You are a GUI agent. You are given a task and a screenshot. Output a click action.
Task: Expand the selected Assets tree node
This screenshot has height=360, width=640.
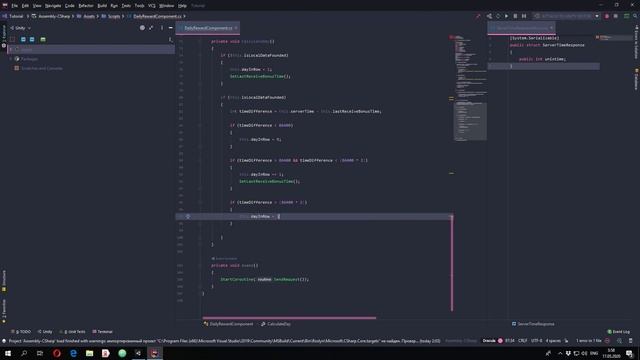[x=11, y=49]
